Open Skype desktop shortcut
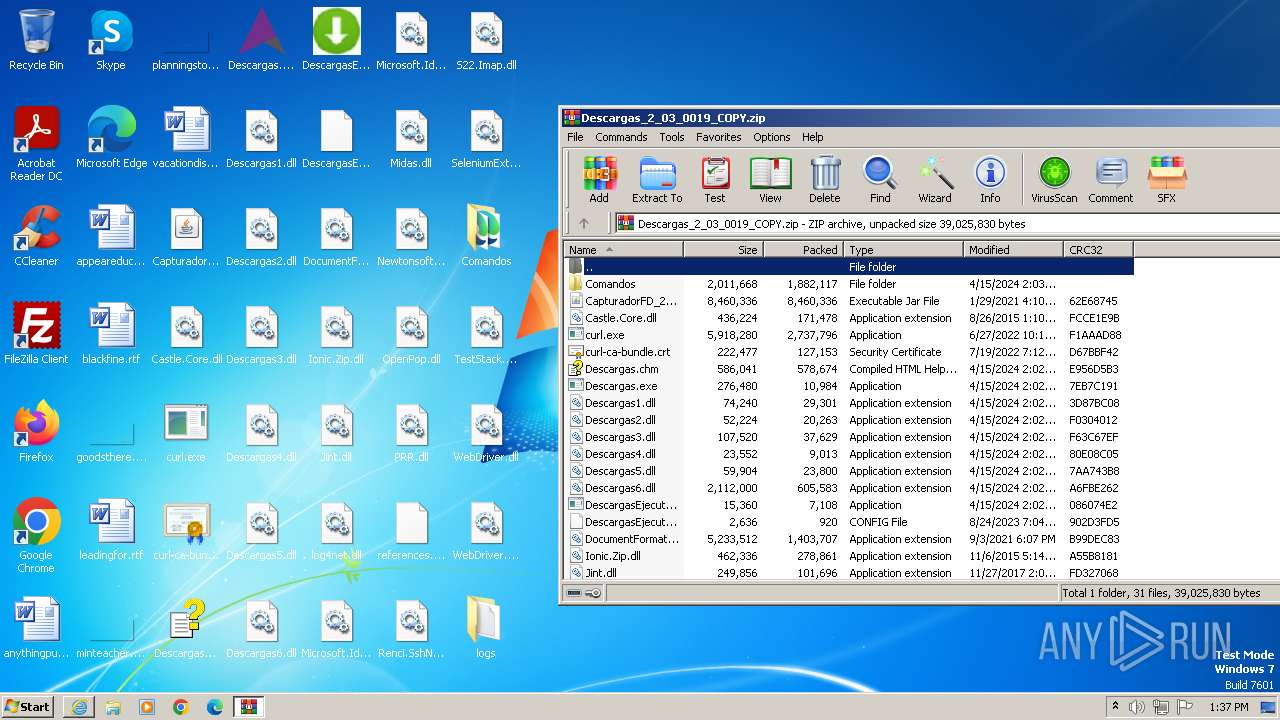 tap(111, 41)
